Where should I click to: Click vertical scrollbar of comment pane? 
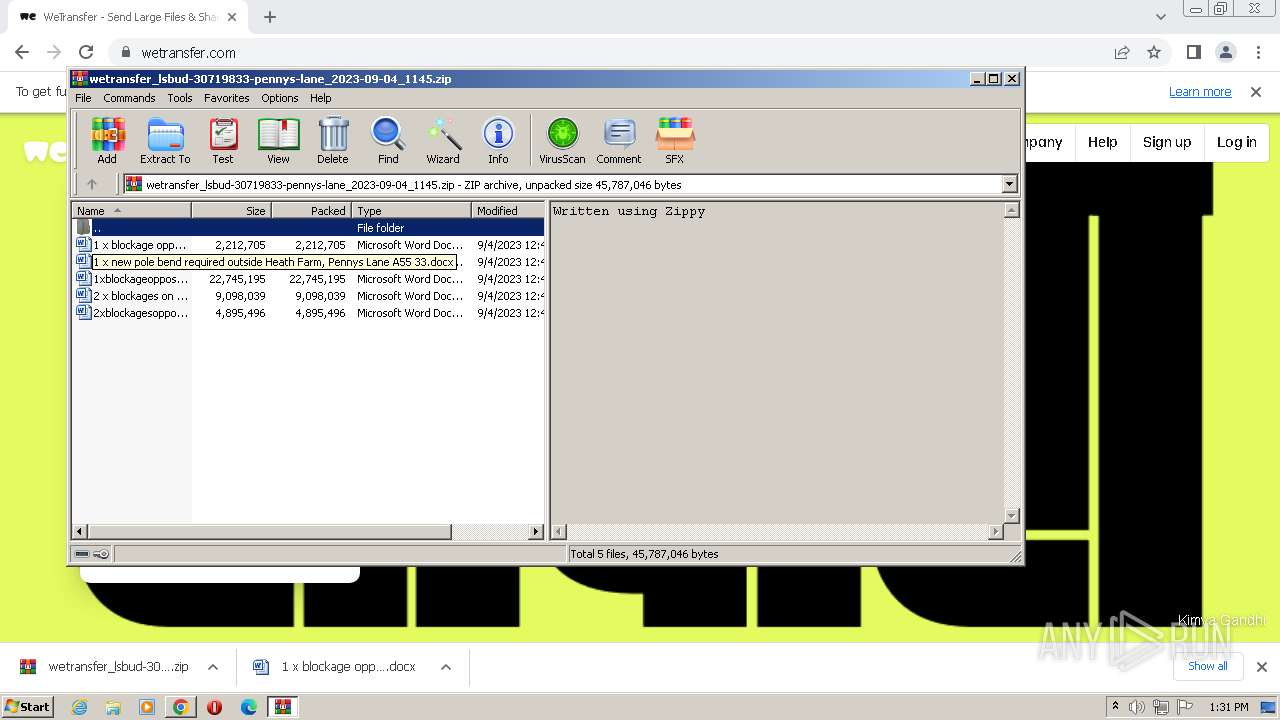point(1011,363)
